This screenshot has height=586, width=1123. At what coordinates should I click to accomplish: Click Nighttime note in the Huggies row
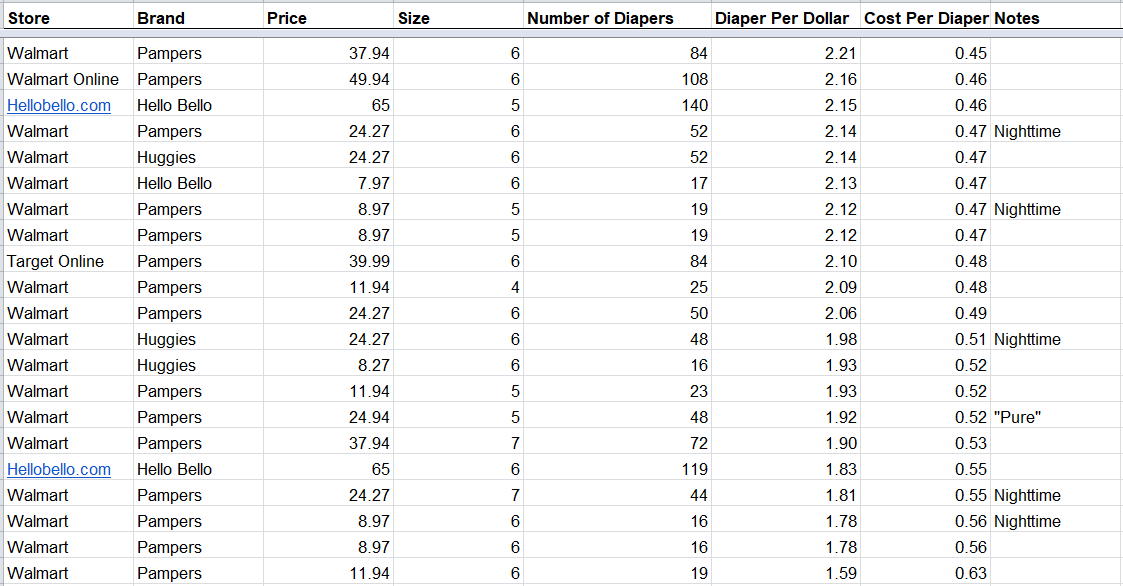[1027, 339]
